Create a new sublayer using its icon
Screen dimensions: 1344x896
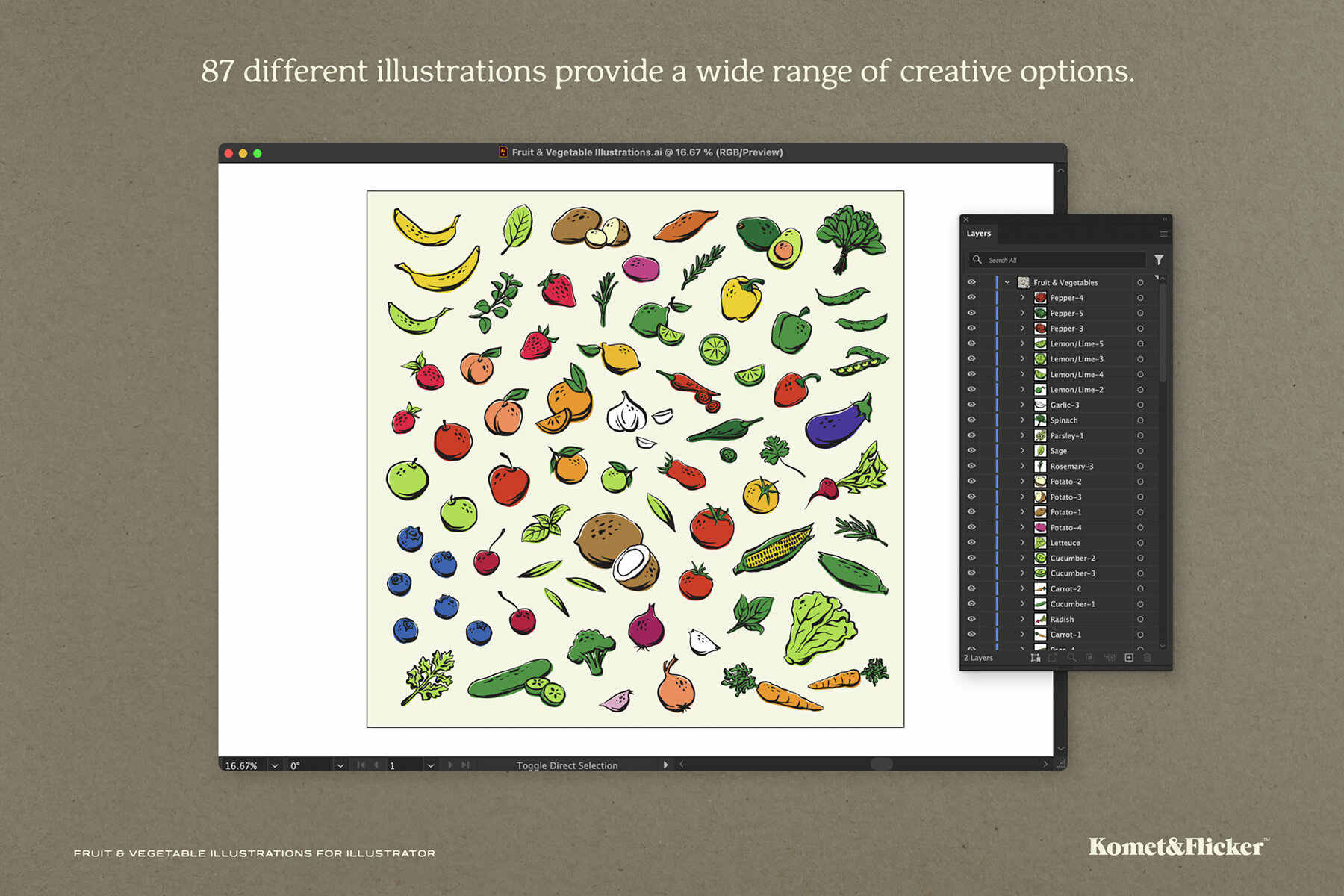pos(1109,658)
